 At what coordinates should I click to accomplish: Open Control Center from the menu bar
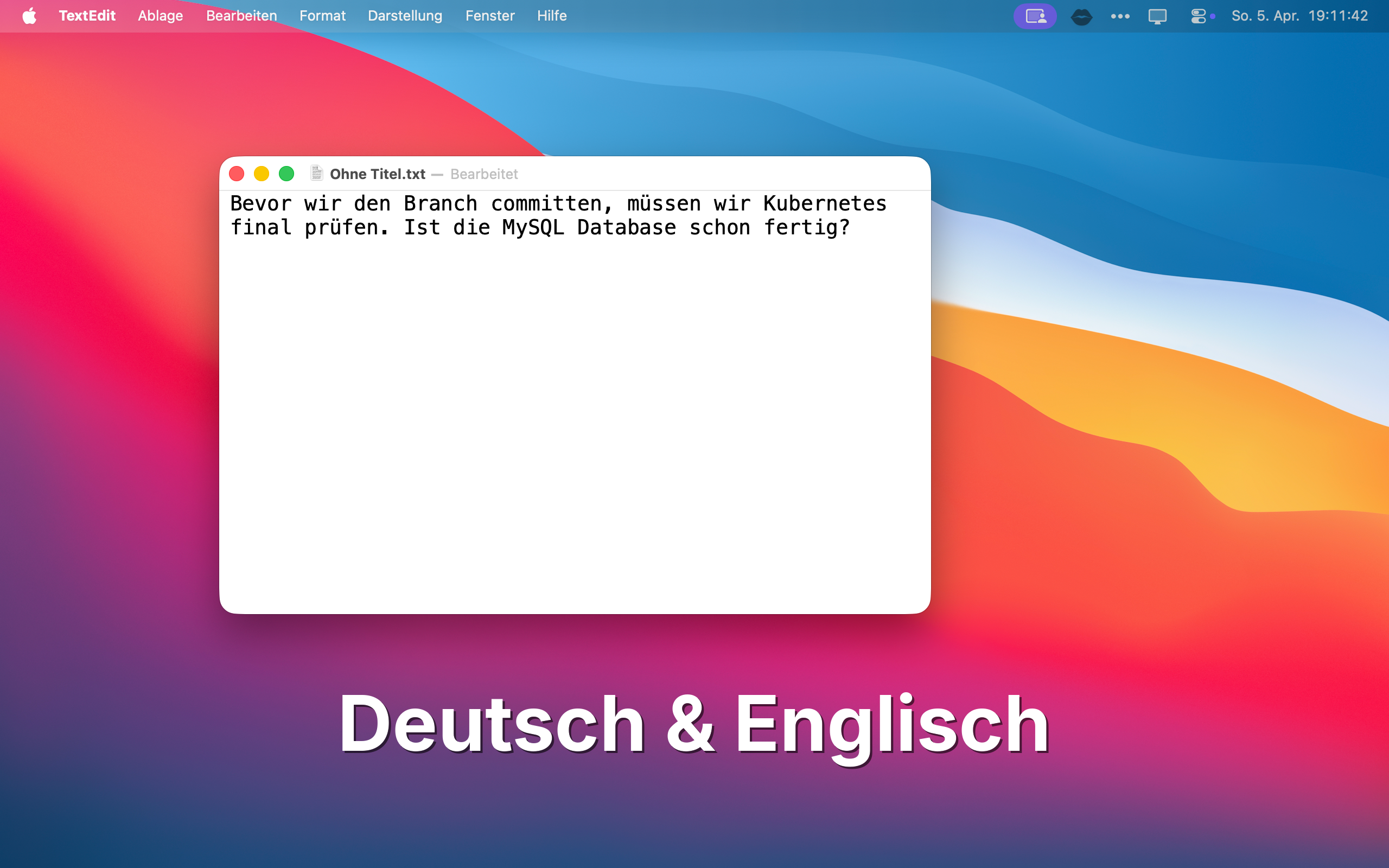click(x=1198, y=16)
